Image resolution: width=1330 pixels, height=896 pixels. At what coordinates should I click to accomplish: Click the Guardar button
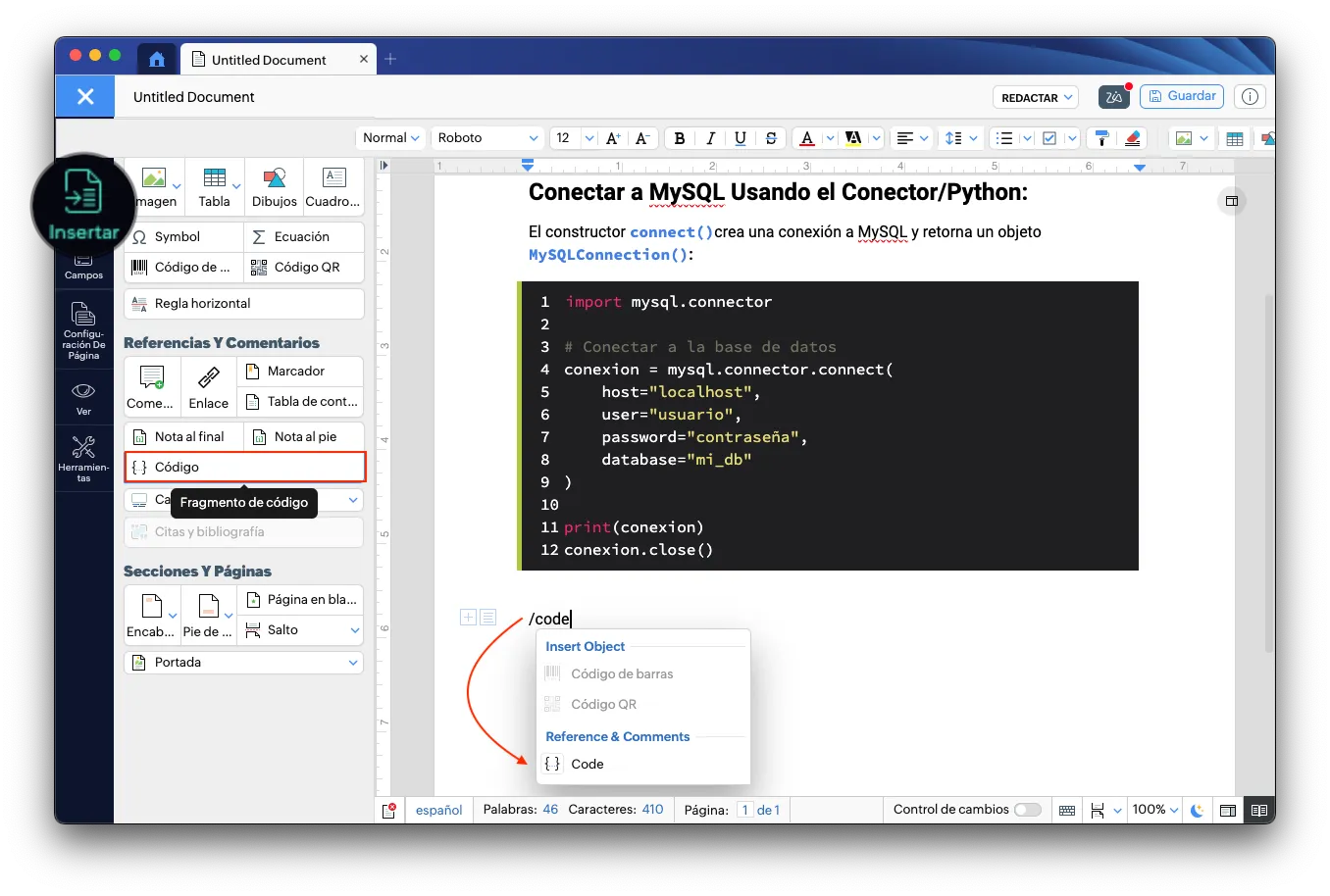1181,96
